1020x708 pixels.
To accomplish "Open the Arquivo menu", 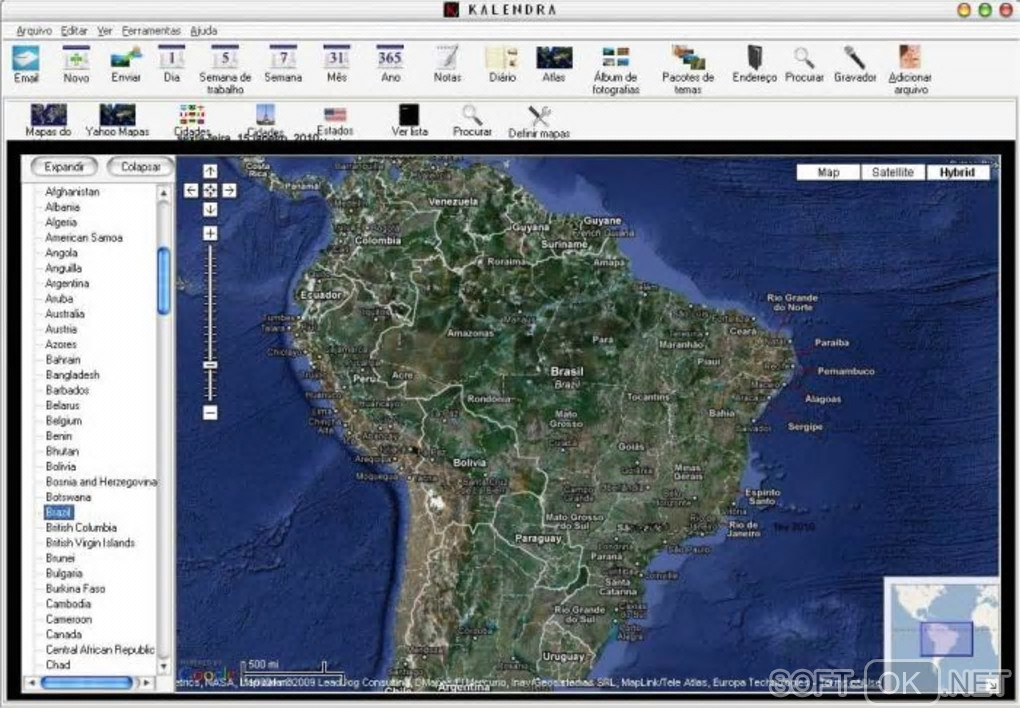I will [34, 31].
